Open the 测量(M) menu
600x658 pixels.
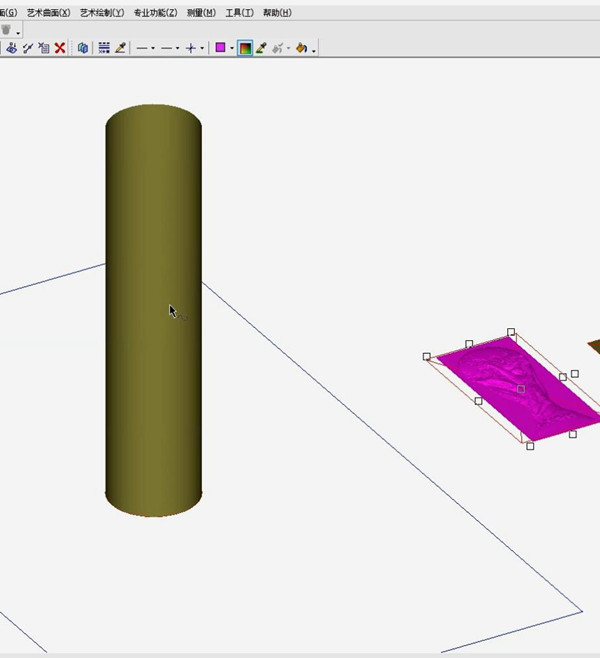(201, 13)
